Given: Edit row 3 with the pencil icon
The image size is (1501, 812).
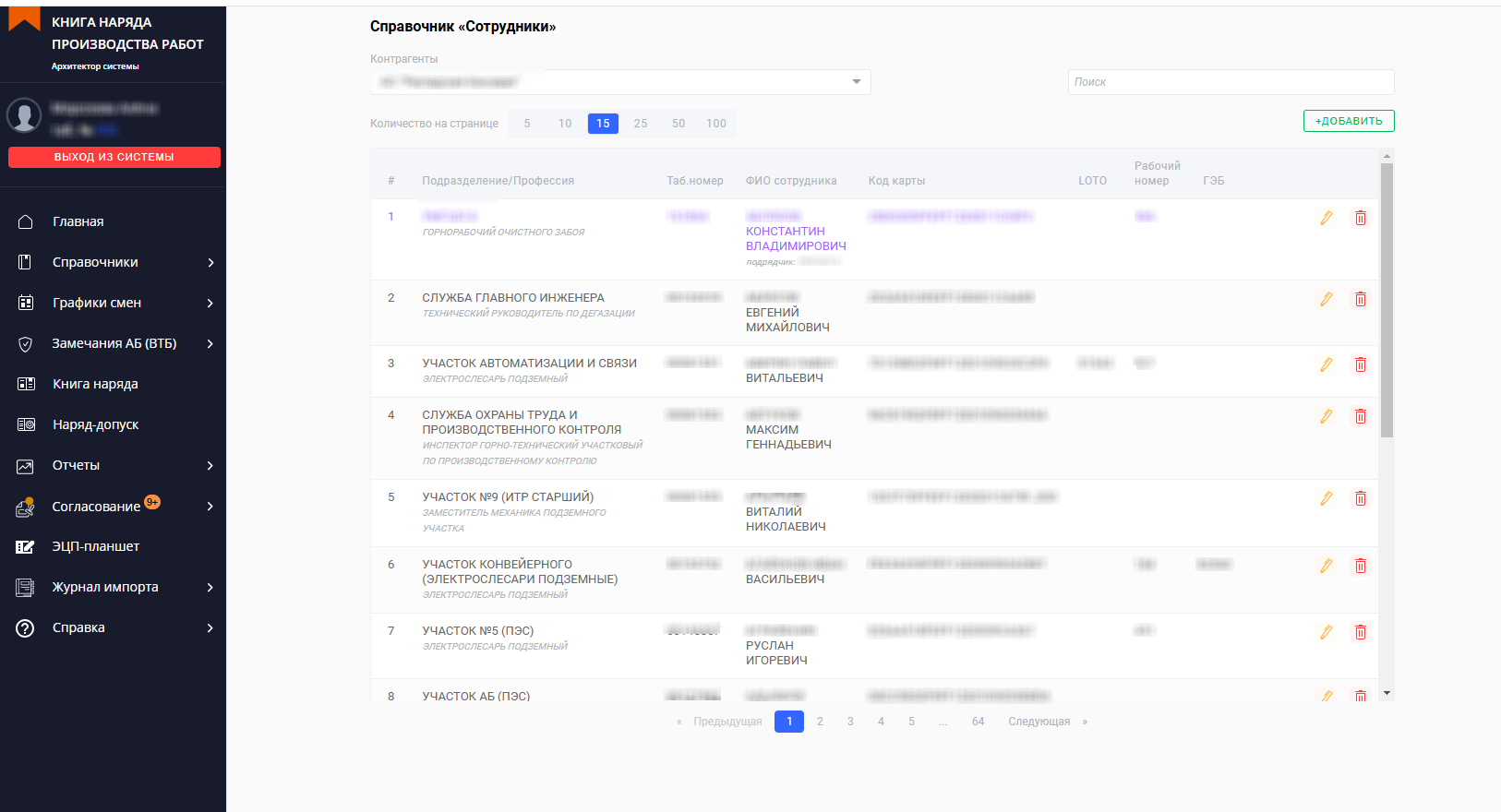Looking at the screenshot, I should pos(1326,365).
